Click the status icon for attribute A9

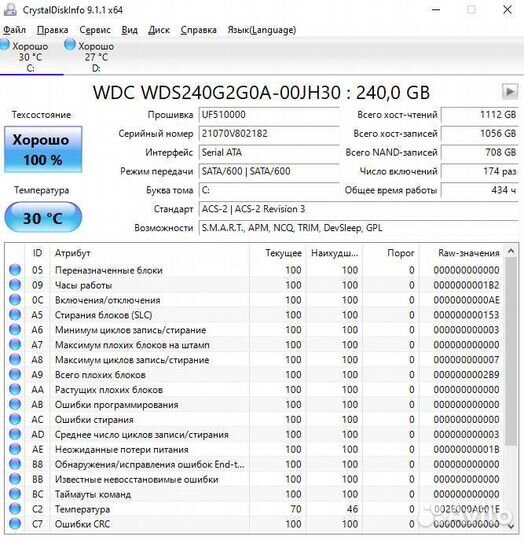(x=15, y=374)
